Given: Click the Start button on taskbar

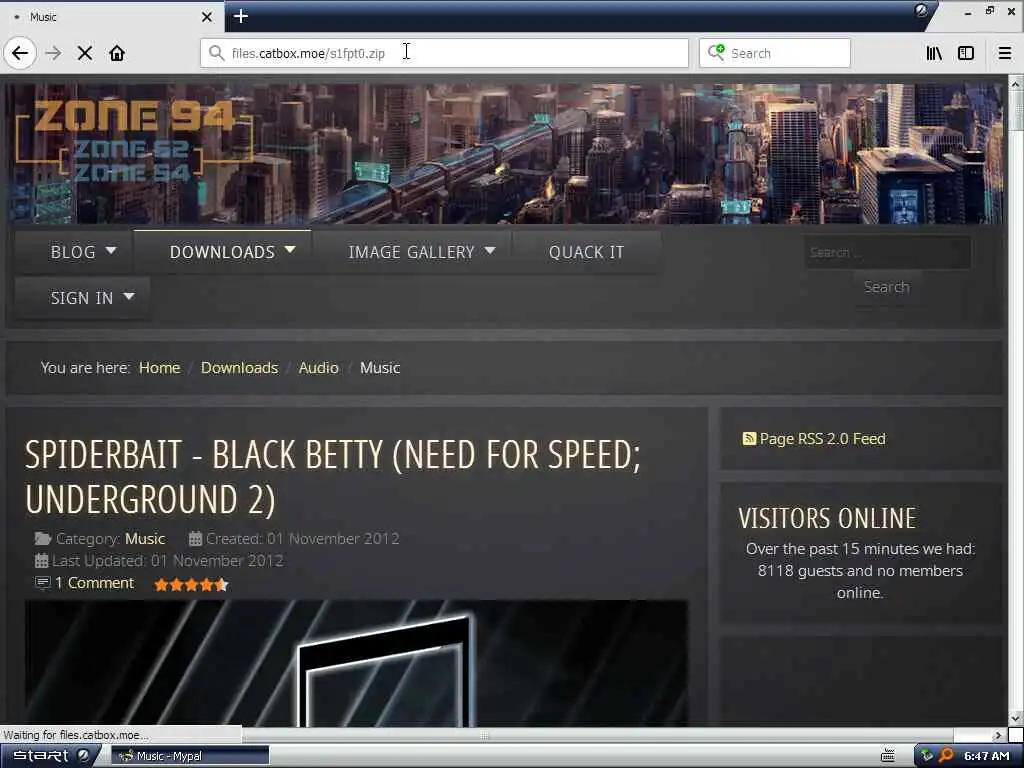Looking at the screenshot, I should pyautogui.click(x=40, y=756).
